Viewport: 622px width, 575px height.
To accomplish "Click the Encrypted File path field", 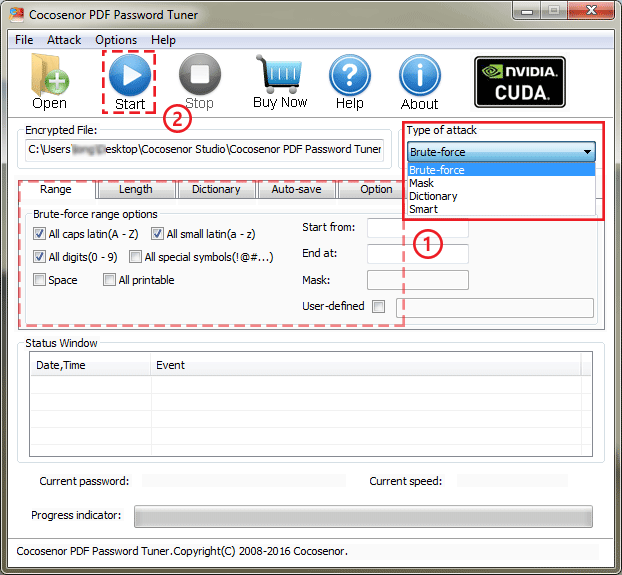I will click(x=204, y=150).
